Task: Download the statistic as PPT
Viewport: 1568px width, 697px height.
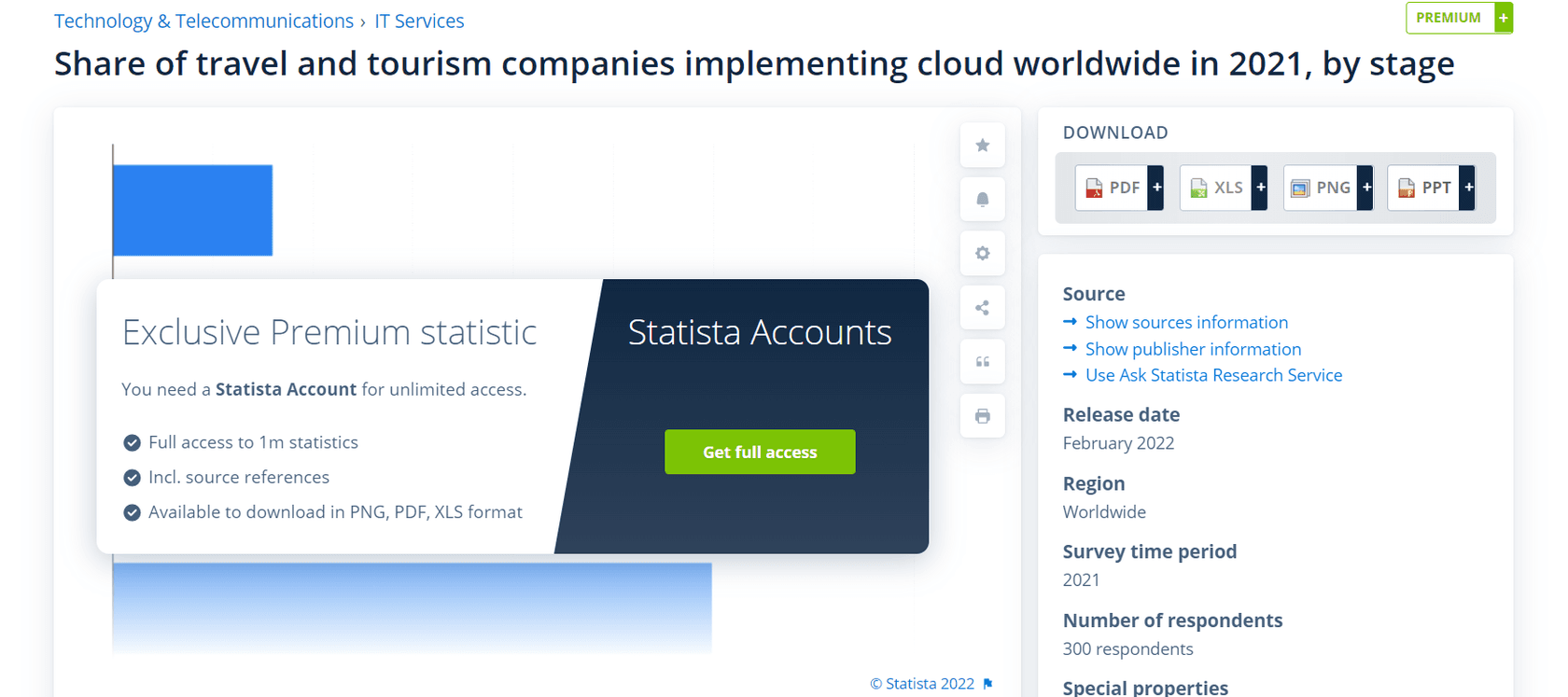Action: [x=1431, y=188]
